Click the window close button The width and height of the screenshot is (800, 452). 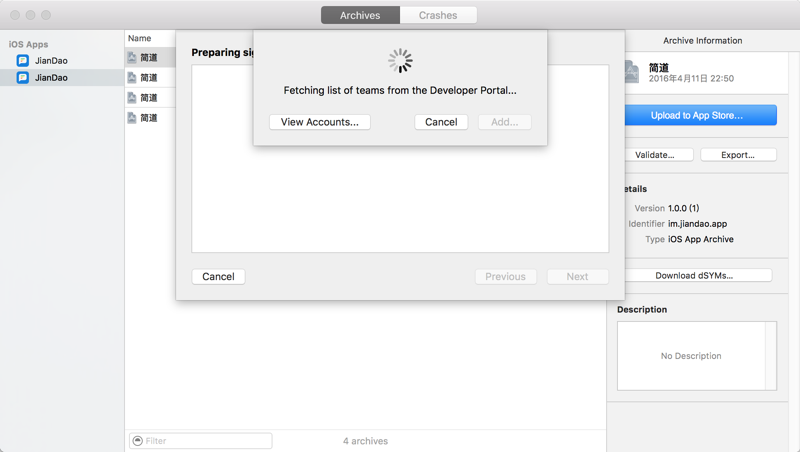tap(15, 15)
